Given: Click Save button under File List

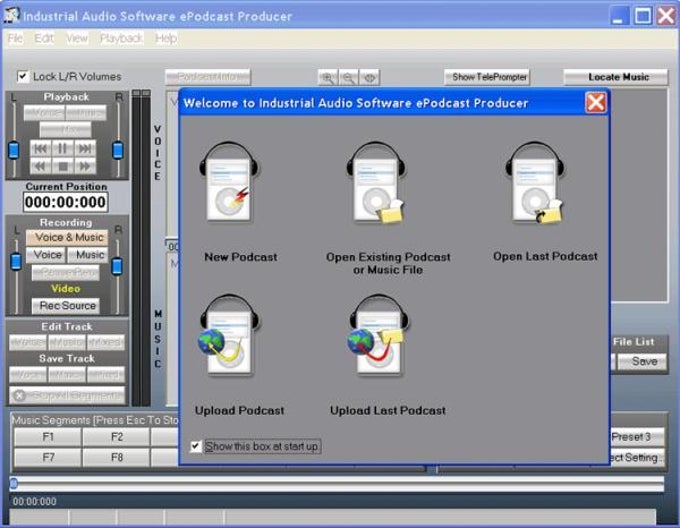Looking at the screenshot, I should click(643, 362).
